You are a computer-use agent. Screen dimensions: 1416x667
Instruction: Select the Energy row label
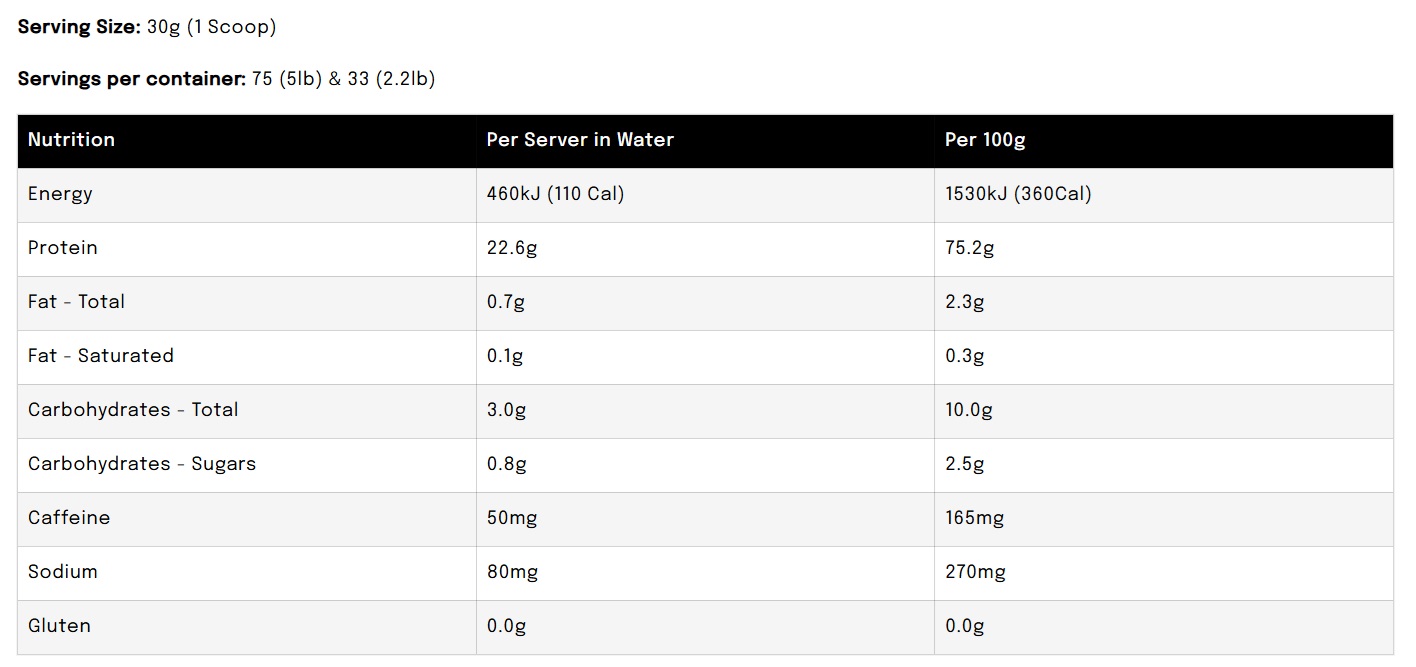60,194
